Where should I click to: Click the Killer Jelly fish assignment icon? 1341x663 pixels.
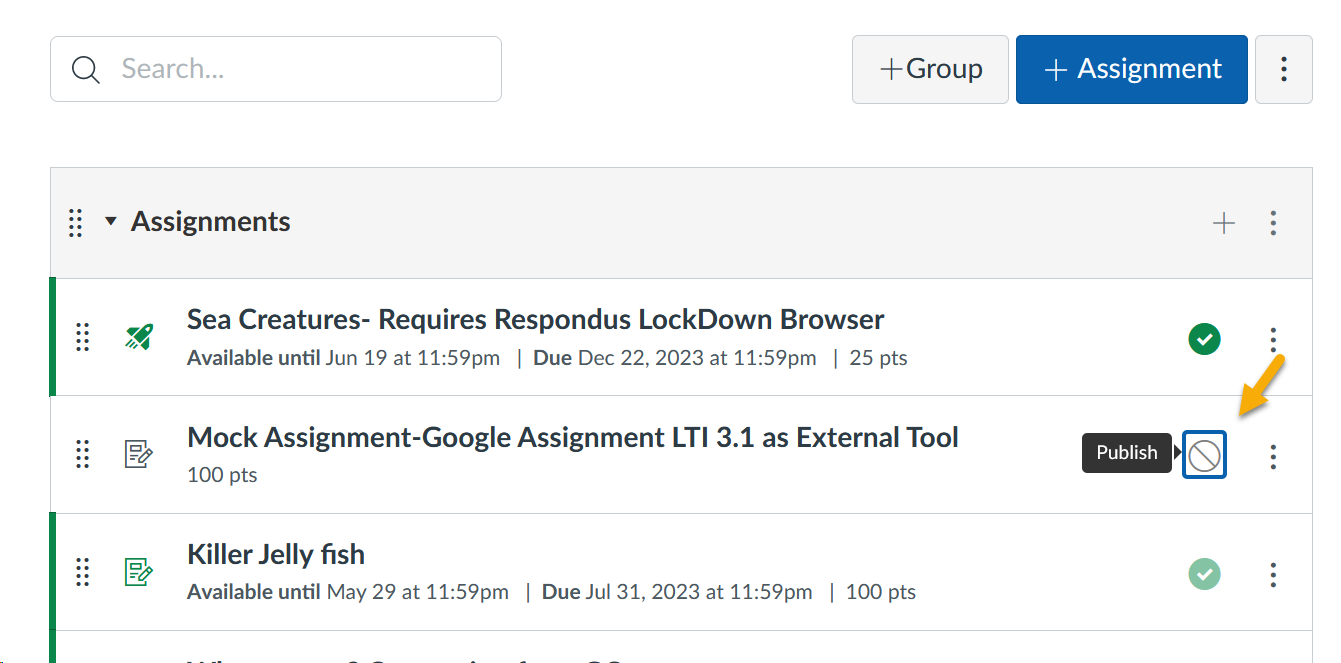[x=139, y=572]
